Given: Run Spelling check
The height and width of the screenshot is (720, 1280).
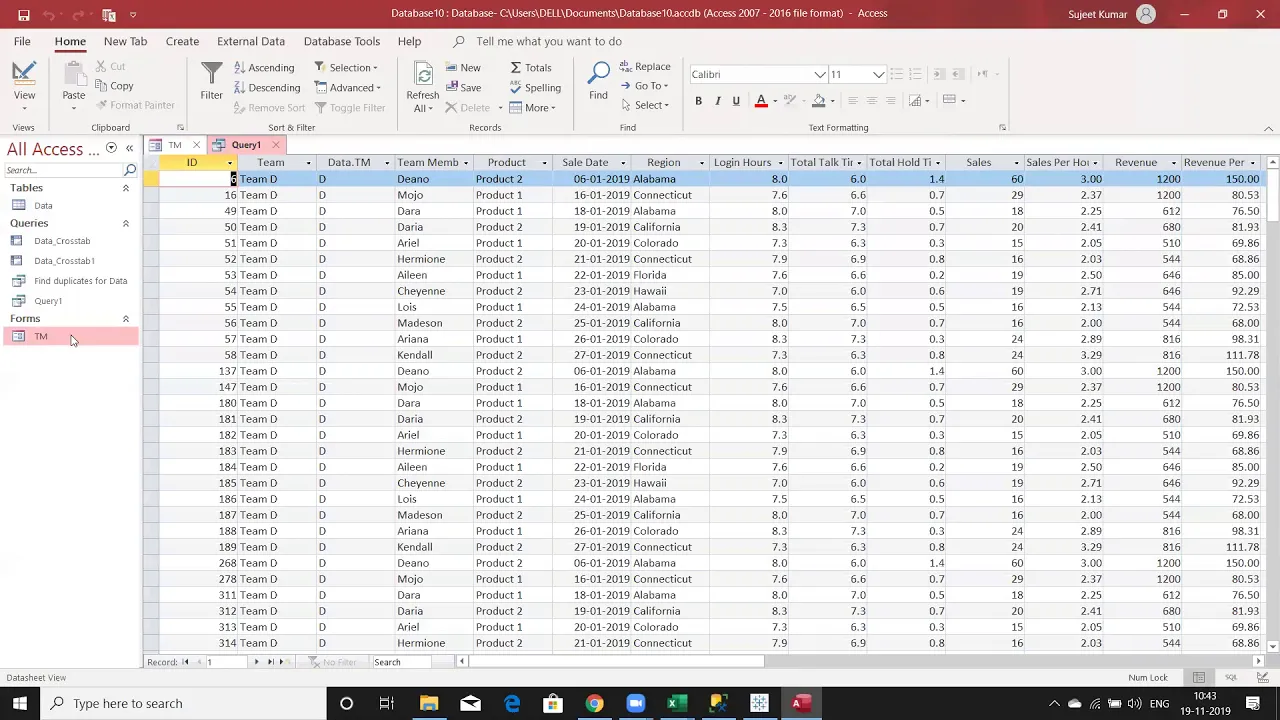Looking at the screenshot, I should (534, 87).
